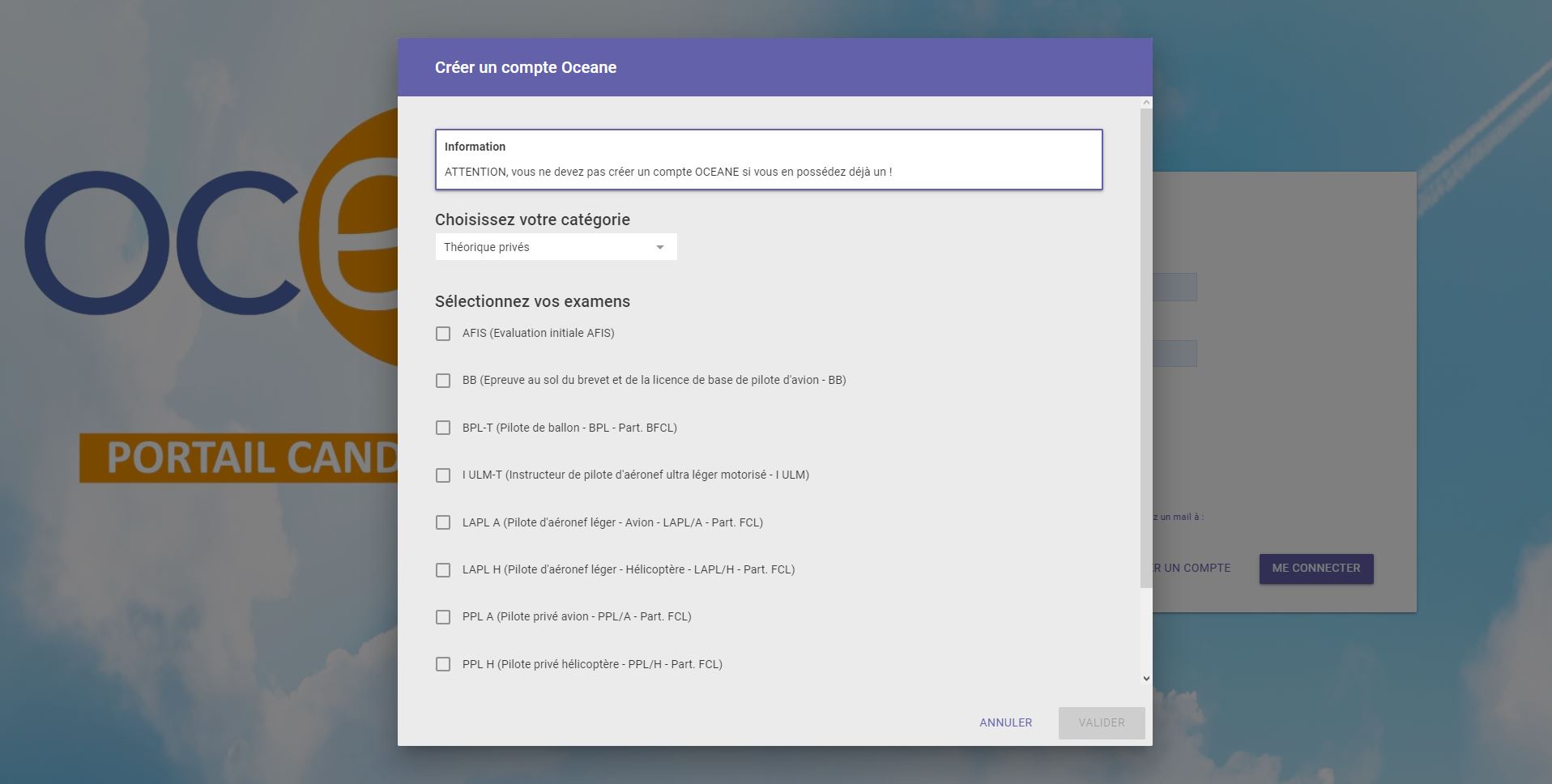Select the BPL-T pilote de ballon checkbox
1552x784 pixels.
443,428
